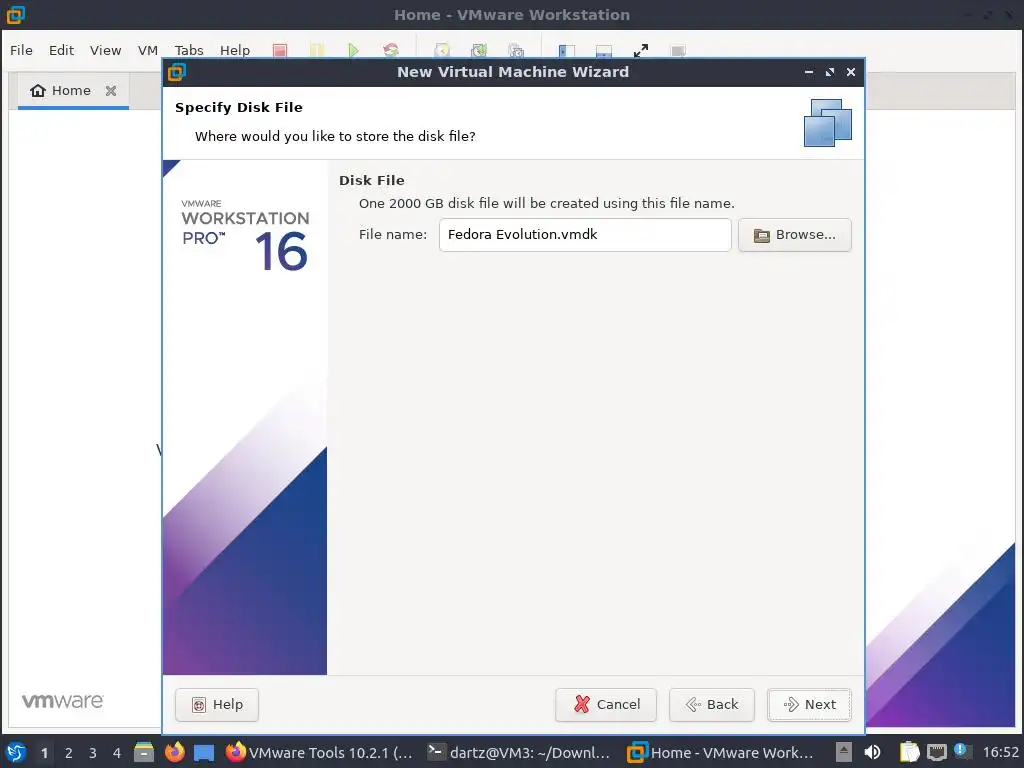Viewport: 1024px width, 768px height.
Task: Switch to workspace 2 in taskbar
Action: pyautogui.click(x=69, y=753)
